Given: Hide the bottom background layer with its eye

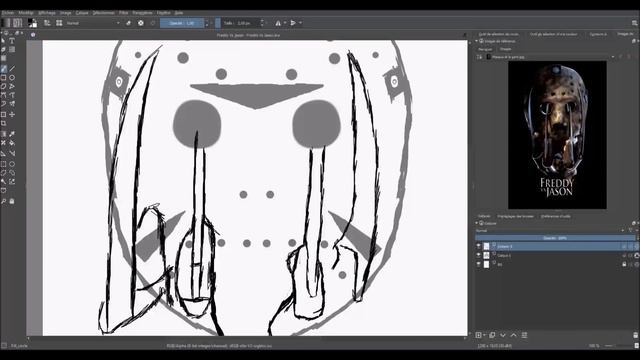Looking at the screenshot, I should click(479, 264).
